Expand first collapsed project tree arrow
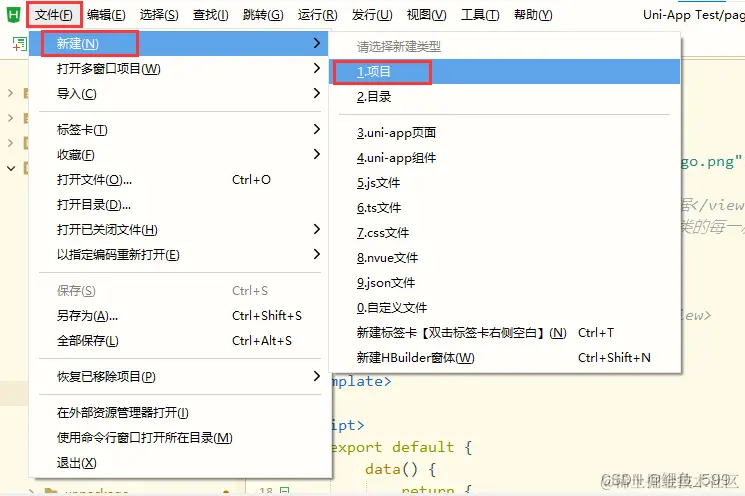 (10, 93)
